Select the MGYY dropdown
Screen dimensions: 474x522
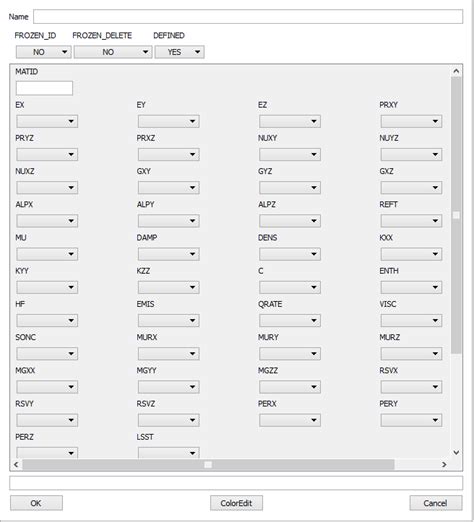point(169,387)
